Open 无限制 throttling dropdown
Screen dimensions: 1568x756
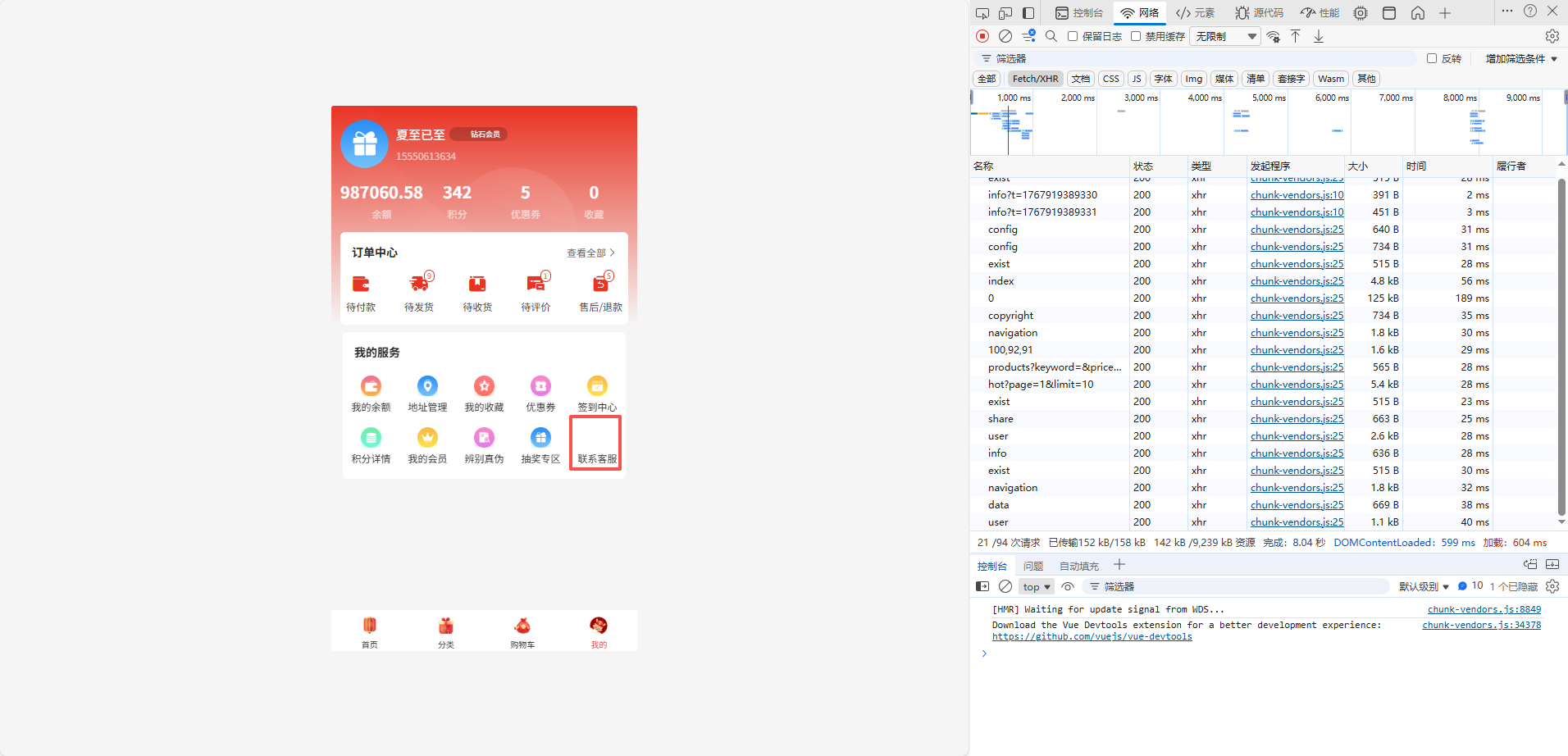click(x=1226, y=36)
